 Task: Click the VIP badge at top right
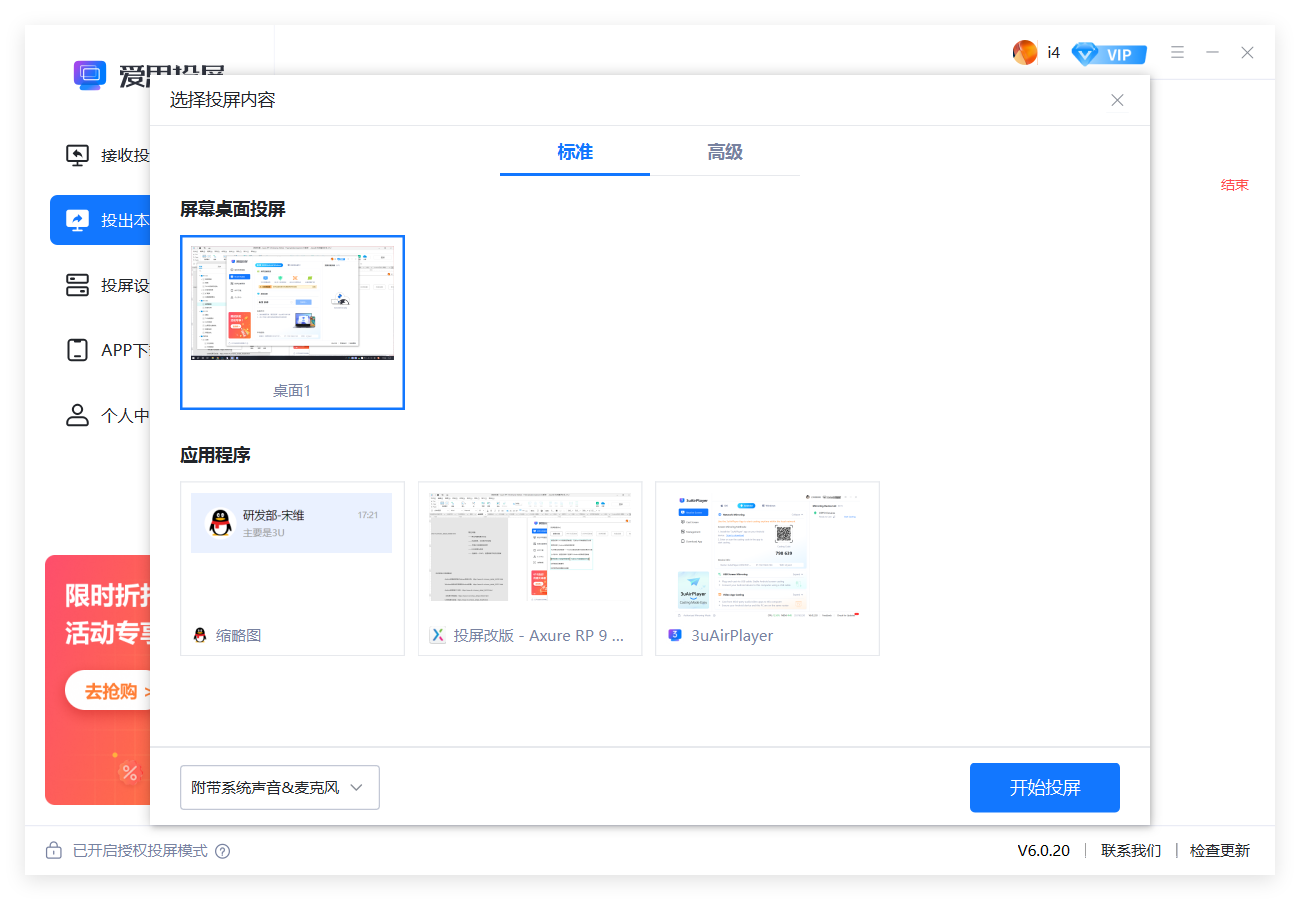[x=1108, y=53]
